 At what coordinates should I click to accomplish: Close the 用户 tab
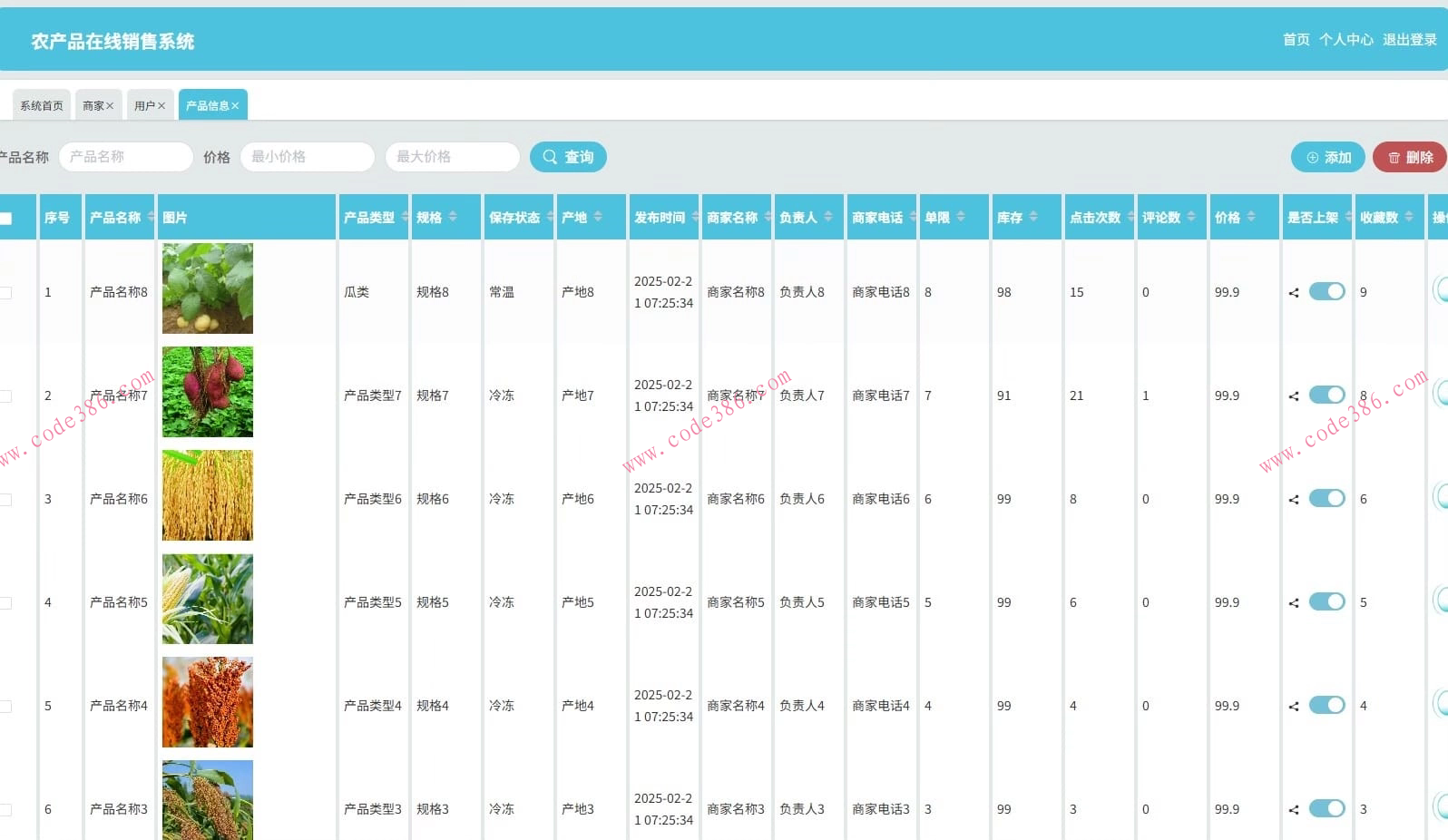pyautogui.click(x=161, y=106)
